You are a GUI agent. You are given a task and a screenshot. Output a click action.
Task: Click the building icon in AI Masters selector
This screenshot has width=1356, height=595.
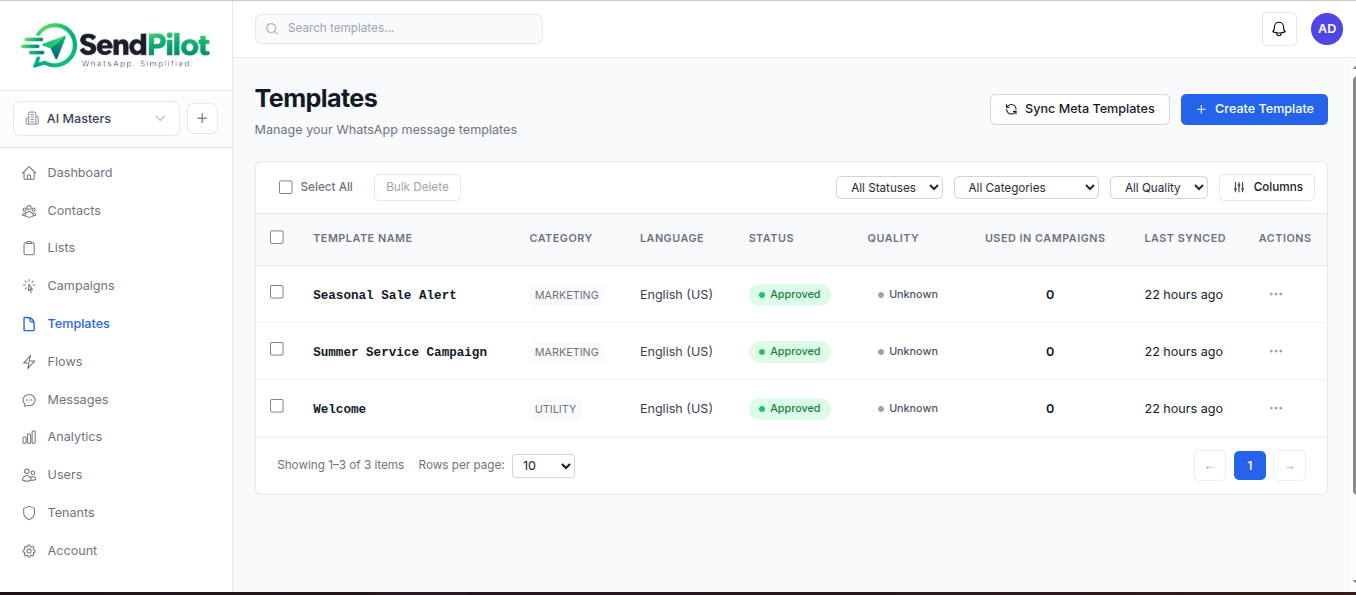[x=31, y=119]
